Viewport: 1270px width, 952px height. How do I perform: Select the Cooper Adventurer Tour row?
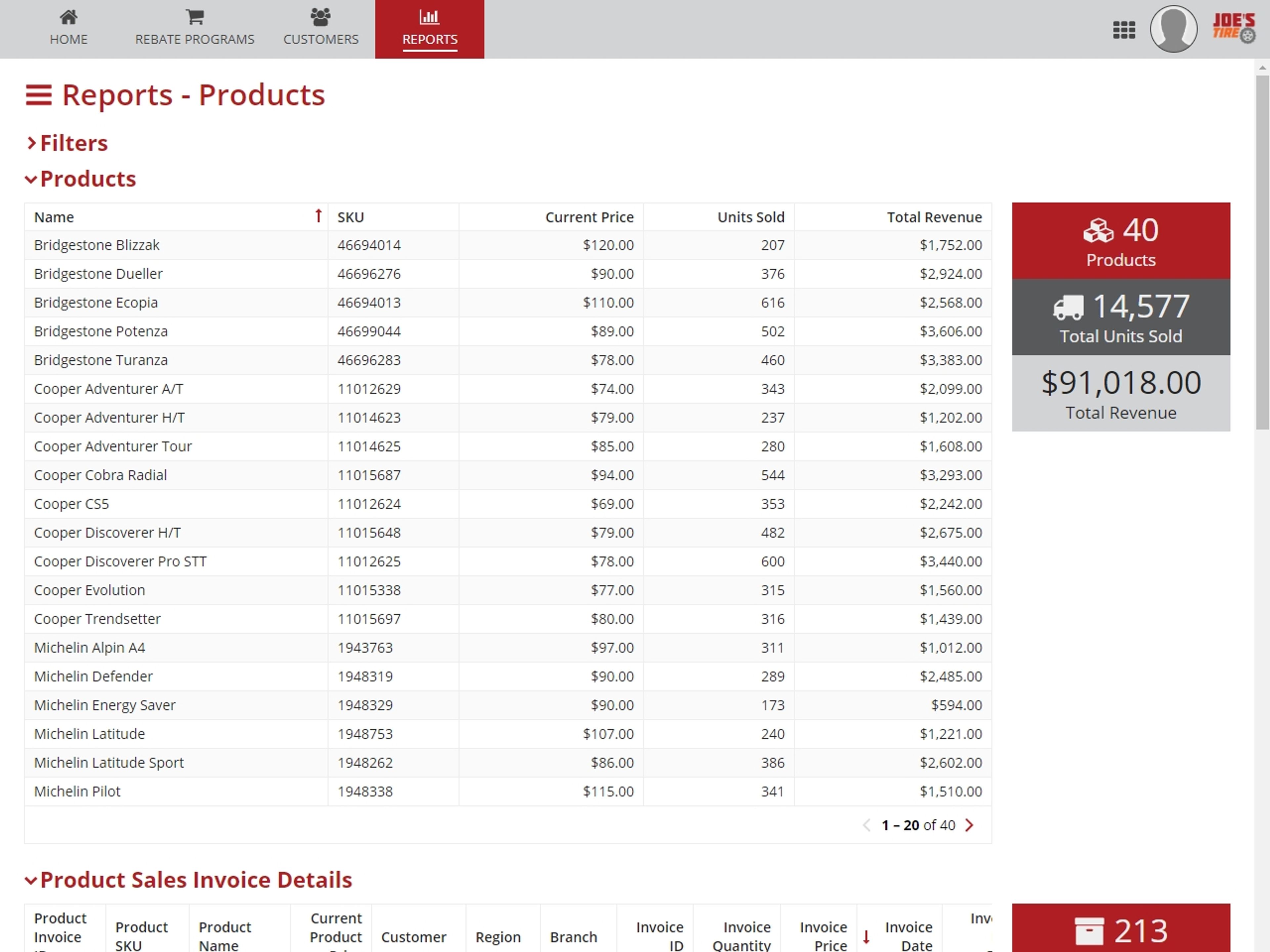pos(508,446)
